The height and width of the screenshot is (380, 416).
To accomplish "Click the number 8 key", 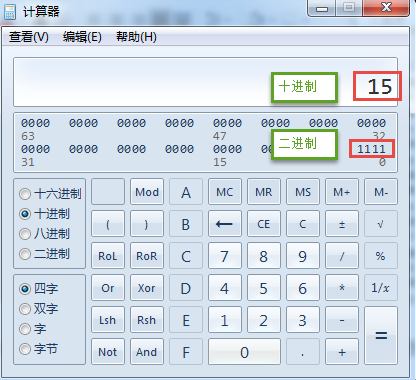I will 264,256.
